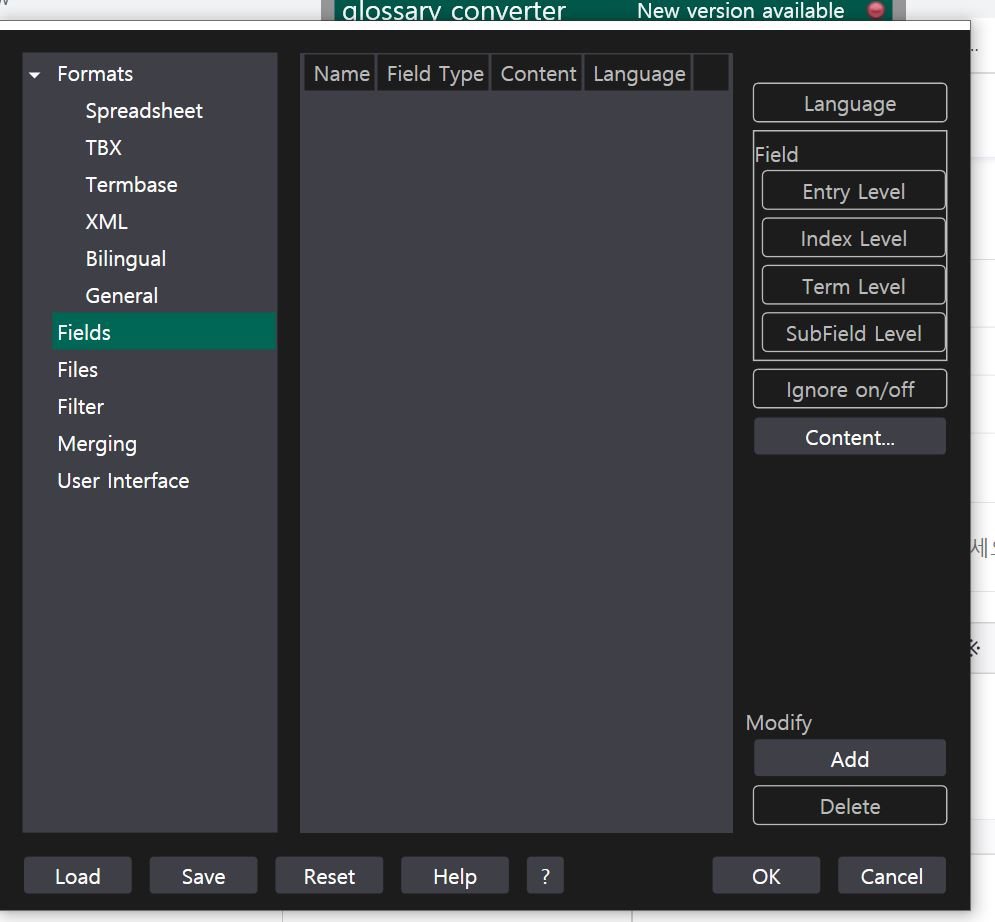The width and height of the screenshot is (995, 922).
Task: Load settings with the Load button
Action: click(77, 877)
